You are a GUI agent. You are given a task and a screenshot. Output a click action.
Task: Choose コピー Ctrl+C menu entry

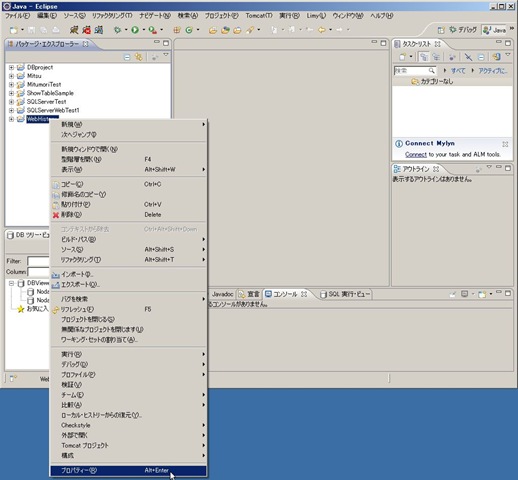point(128,184)
